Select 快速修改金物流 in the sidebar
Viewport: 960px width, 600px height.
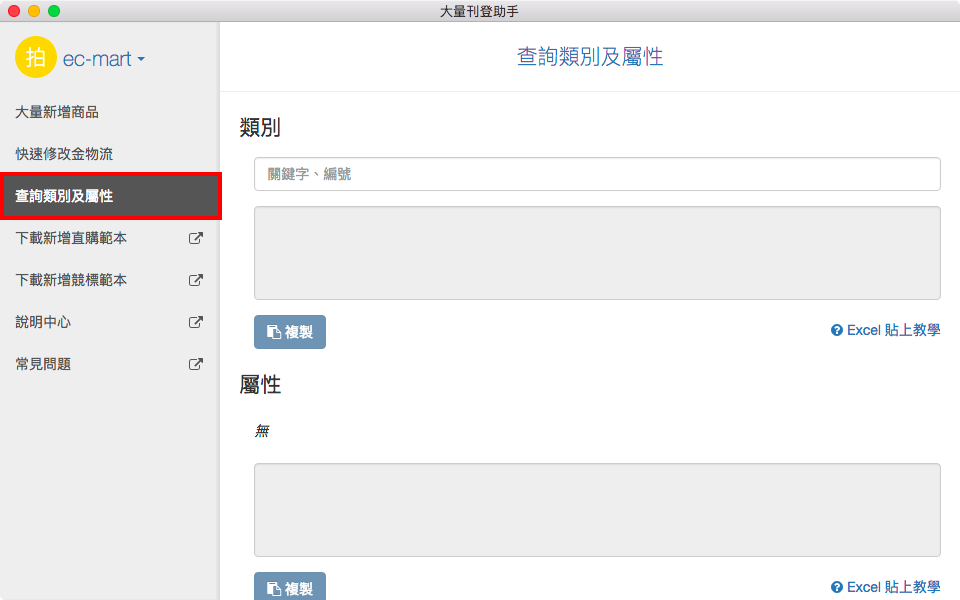pyautogui.click(x=64, y=154)
